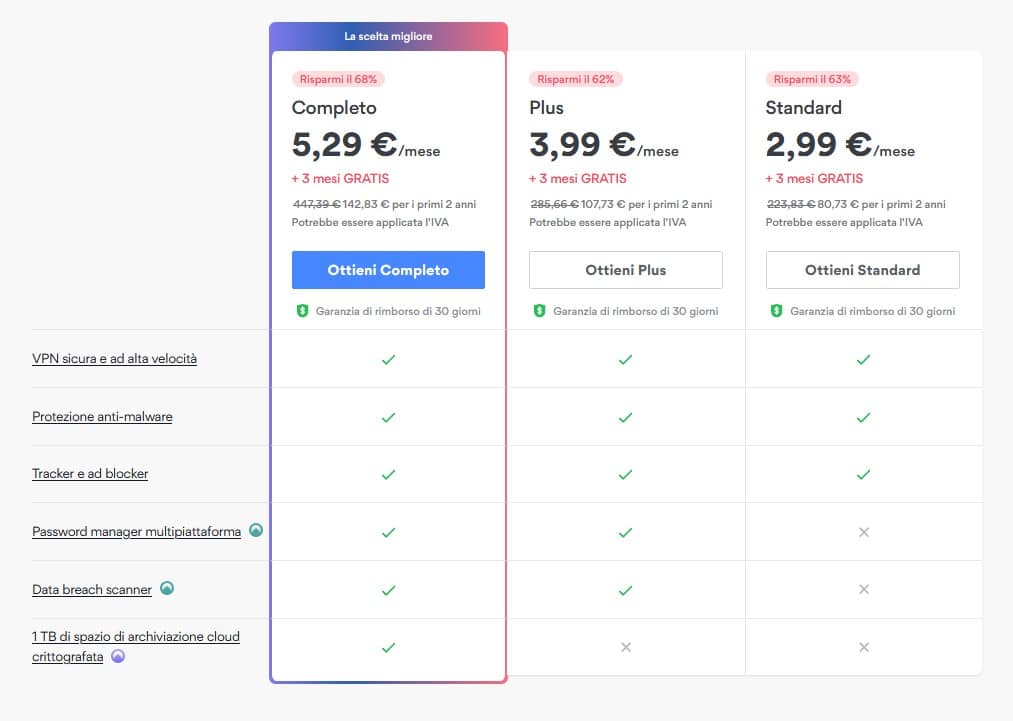Viewport: 1013px width, 721px height.
Task: Click the 5,29 € price
Action: pos(344,145)
